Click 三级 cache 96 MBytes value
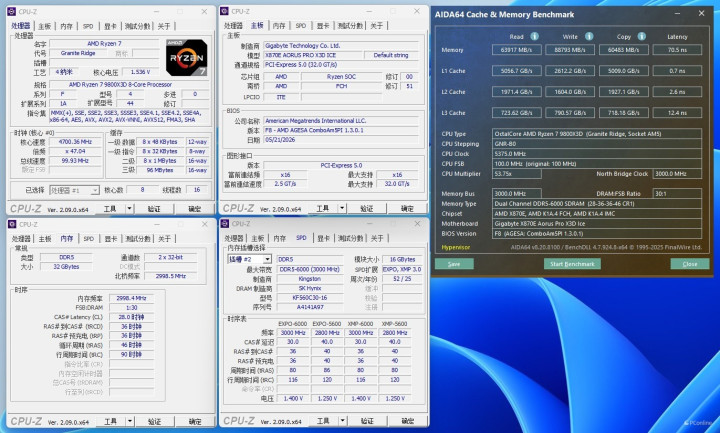The height and width of the screenshot is (433, 720). [x=160, y=170]
